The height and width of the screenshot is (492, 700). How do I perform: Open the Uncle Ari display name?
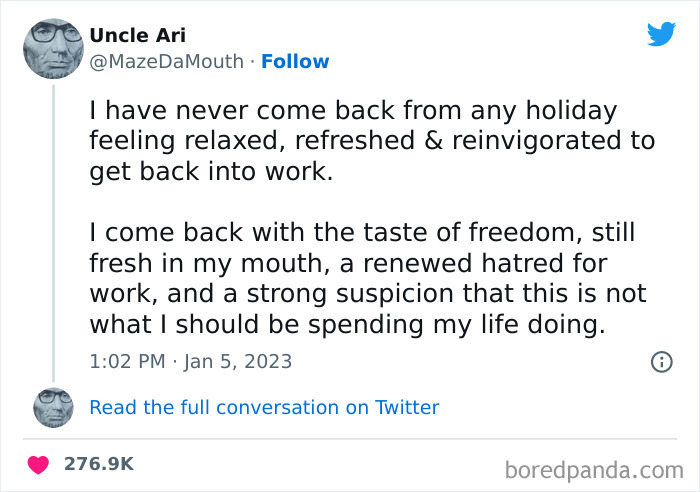(x=137, y=36)
